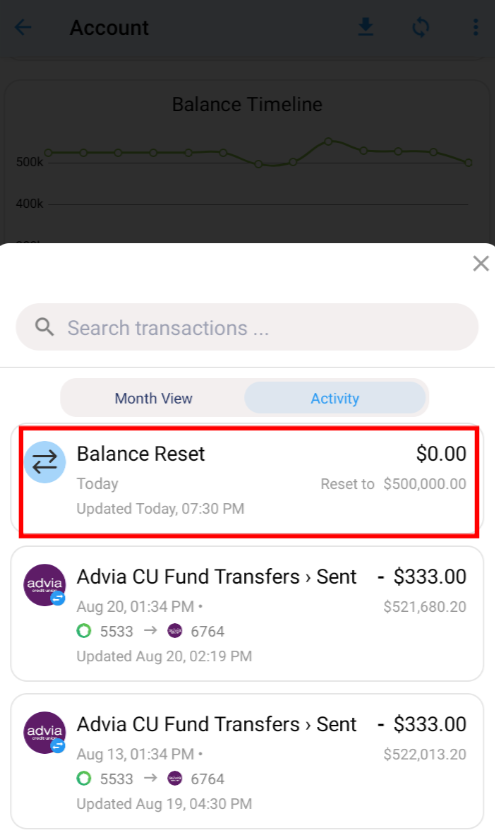The image size is (495, 838).
Task: Close the transactions sheet with X
Action: (481, 263)
